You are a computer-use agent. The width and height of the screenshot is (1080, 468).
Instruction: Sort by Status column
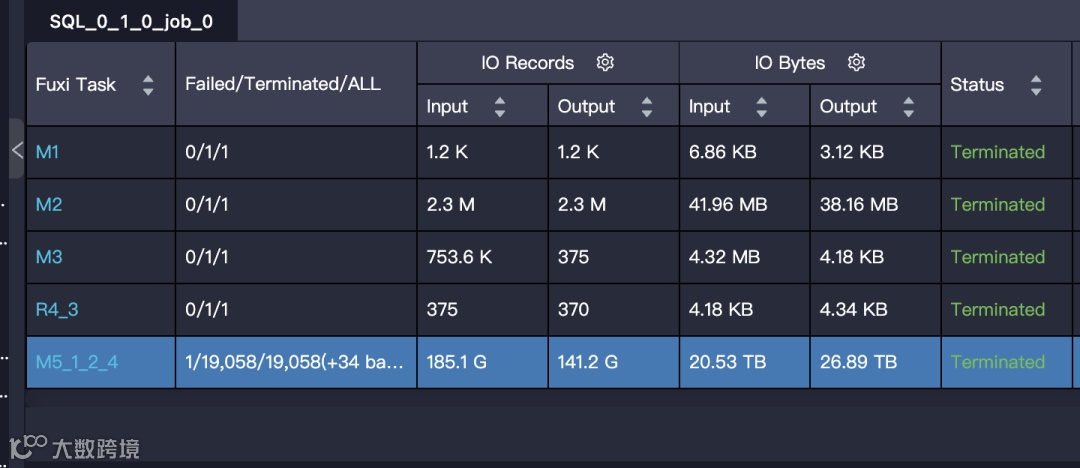(x=1035, y=85)
